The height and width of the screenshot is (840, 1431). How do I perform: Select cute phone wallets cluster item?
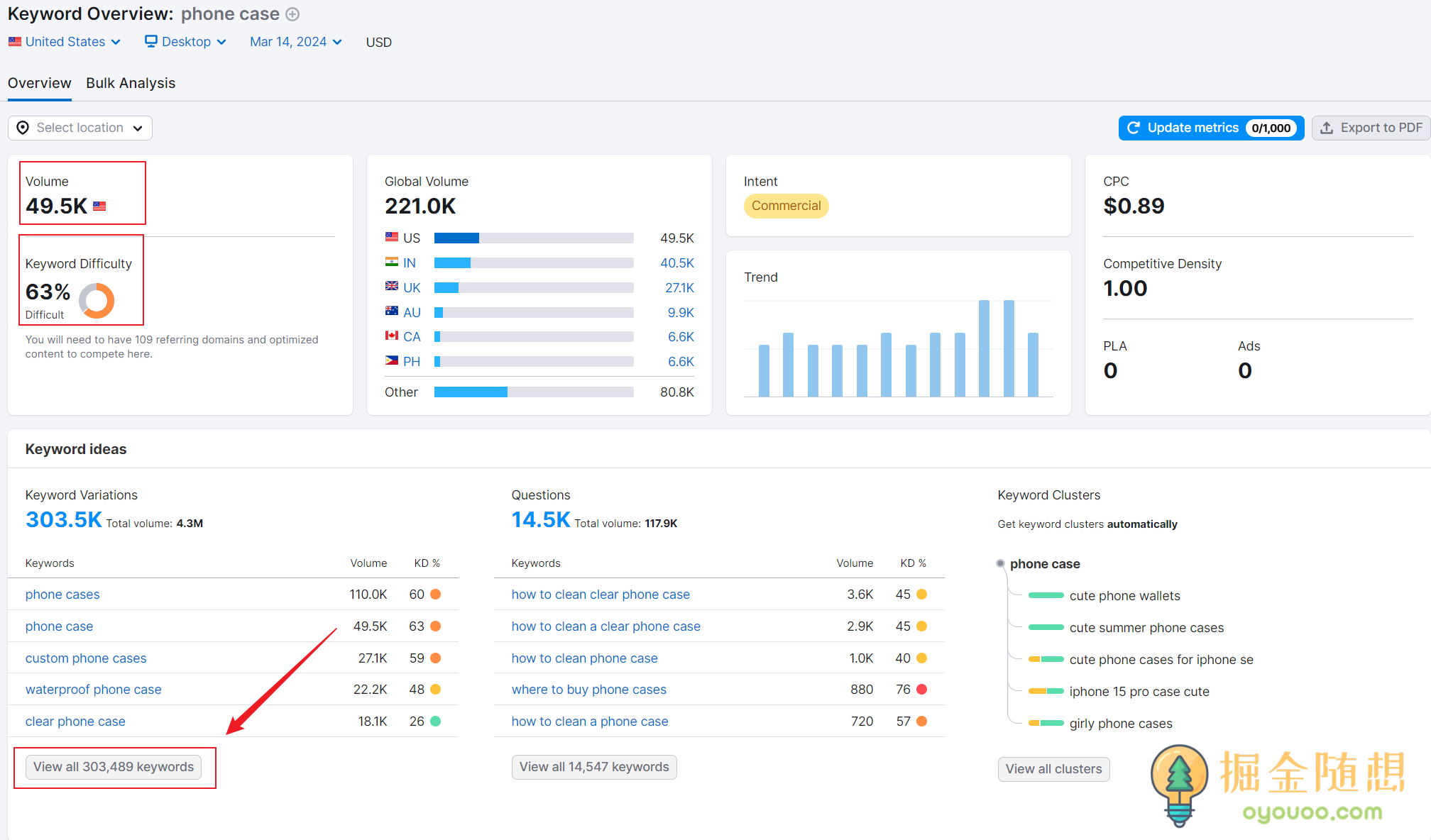point(1125,596)
